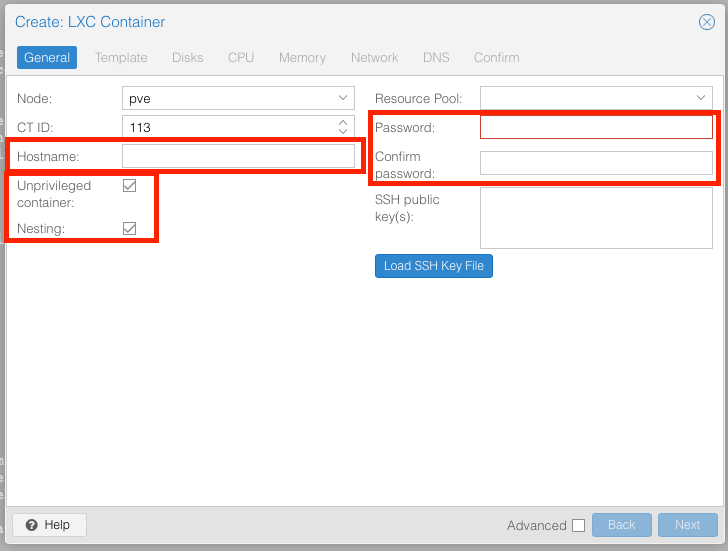The height and width of the screenshot is (551, 728).
Task: Click into the Password field
Action: click(596, 127)
